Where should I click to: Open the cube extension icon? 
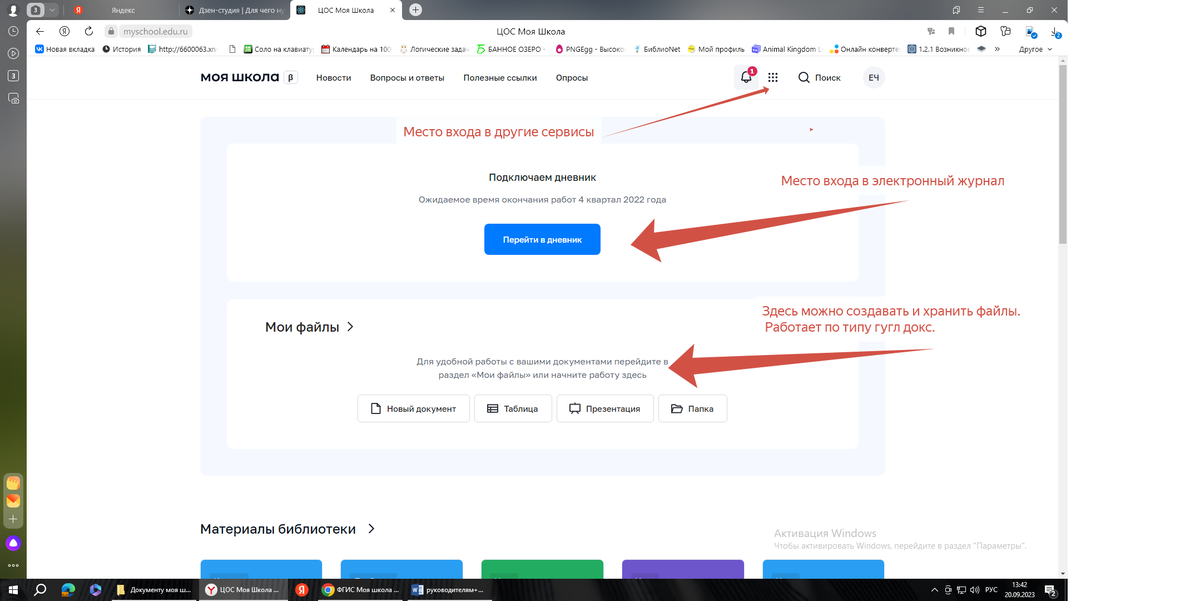[981, 31]
